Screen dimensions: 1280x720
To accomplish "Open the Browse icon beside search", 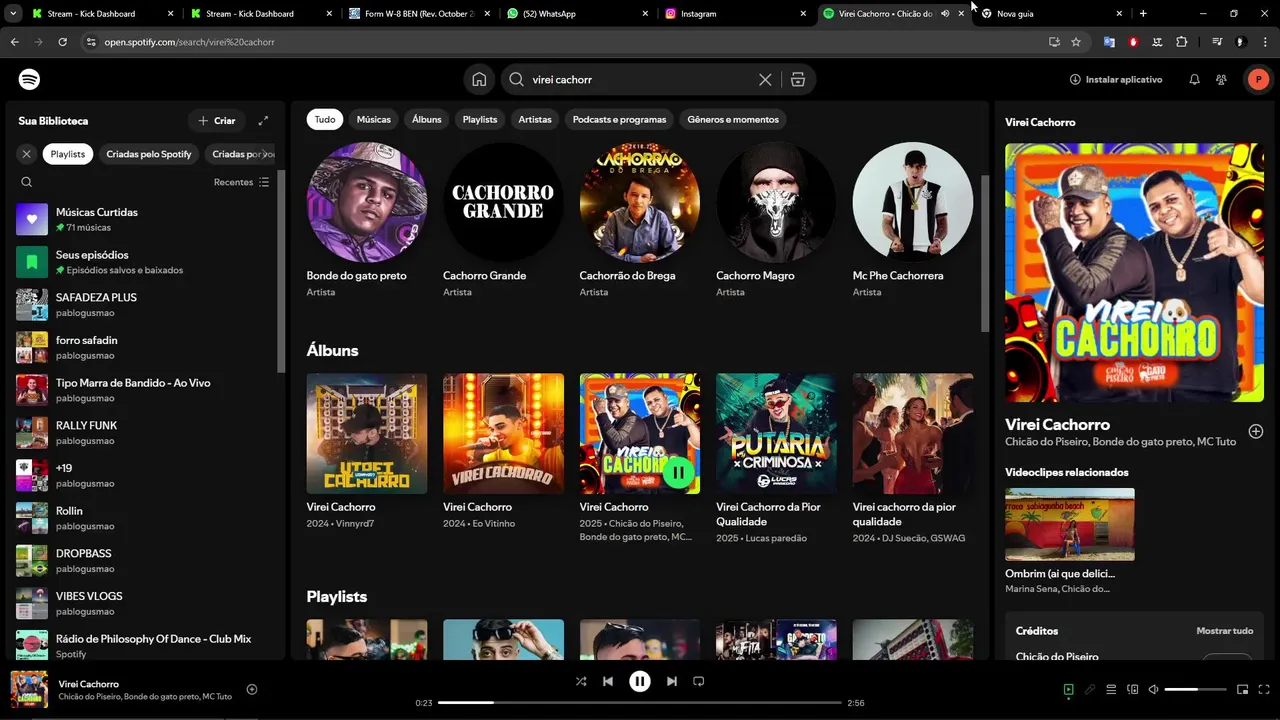I will pos(798,80).
